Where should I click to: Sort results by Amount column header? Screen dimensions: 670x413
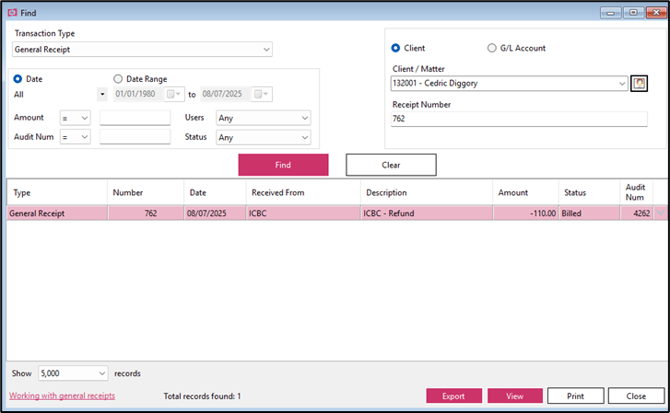click(524, 192)
